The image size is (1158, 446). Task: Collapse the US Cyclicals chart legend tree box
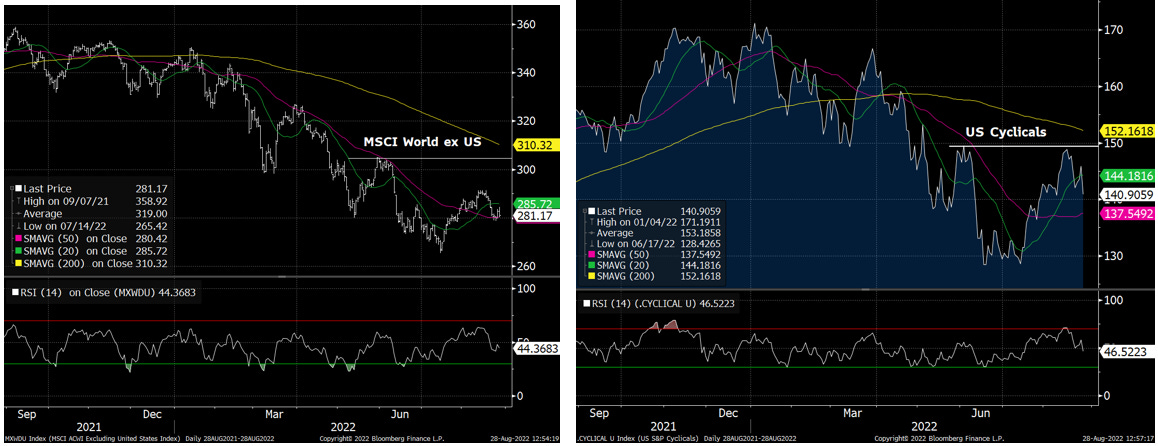point(585,211)
